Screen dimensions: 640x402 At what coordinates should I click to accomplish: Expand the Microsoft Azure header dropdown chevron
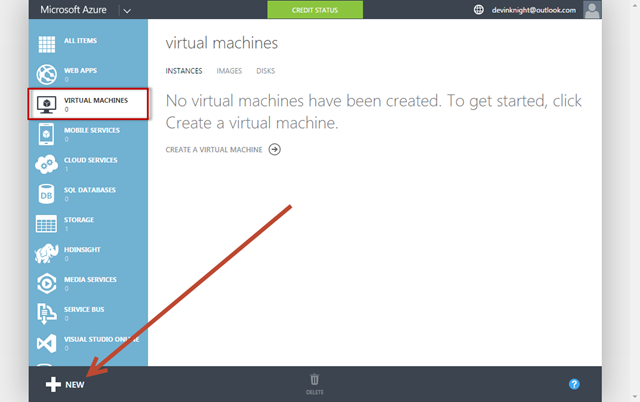click(127, 10)
